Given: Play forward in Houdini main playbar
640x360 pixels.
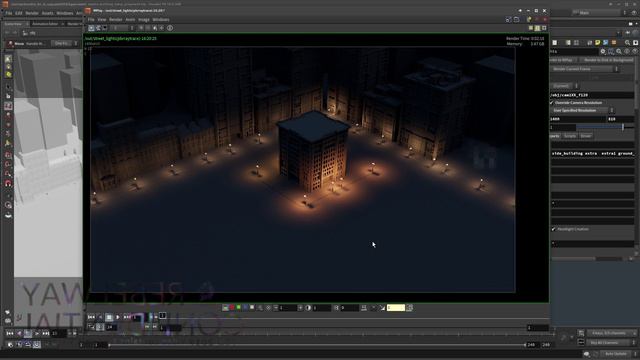Looking at the screenshot, I should 37,333.
